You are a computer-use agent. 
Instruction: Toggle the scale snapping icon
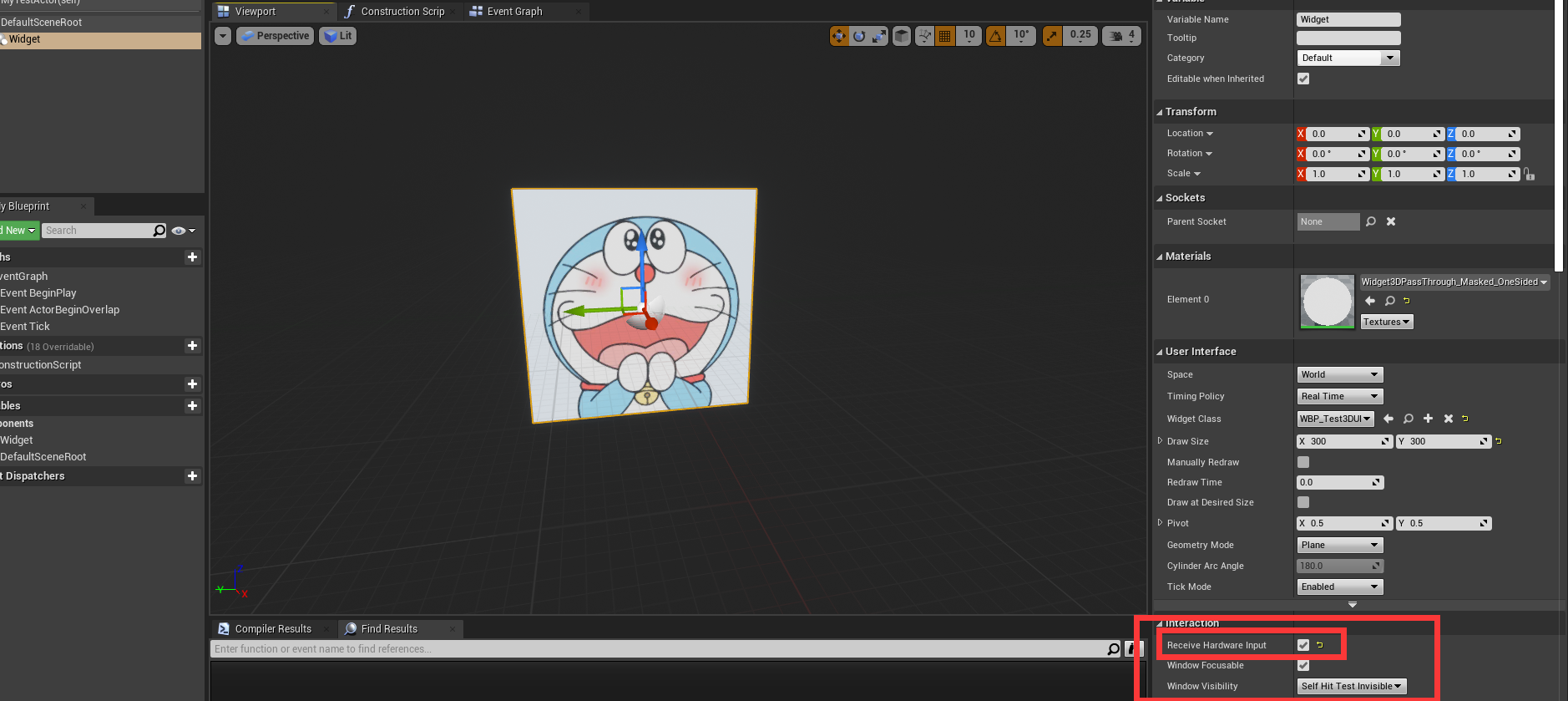1053,36
